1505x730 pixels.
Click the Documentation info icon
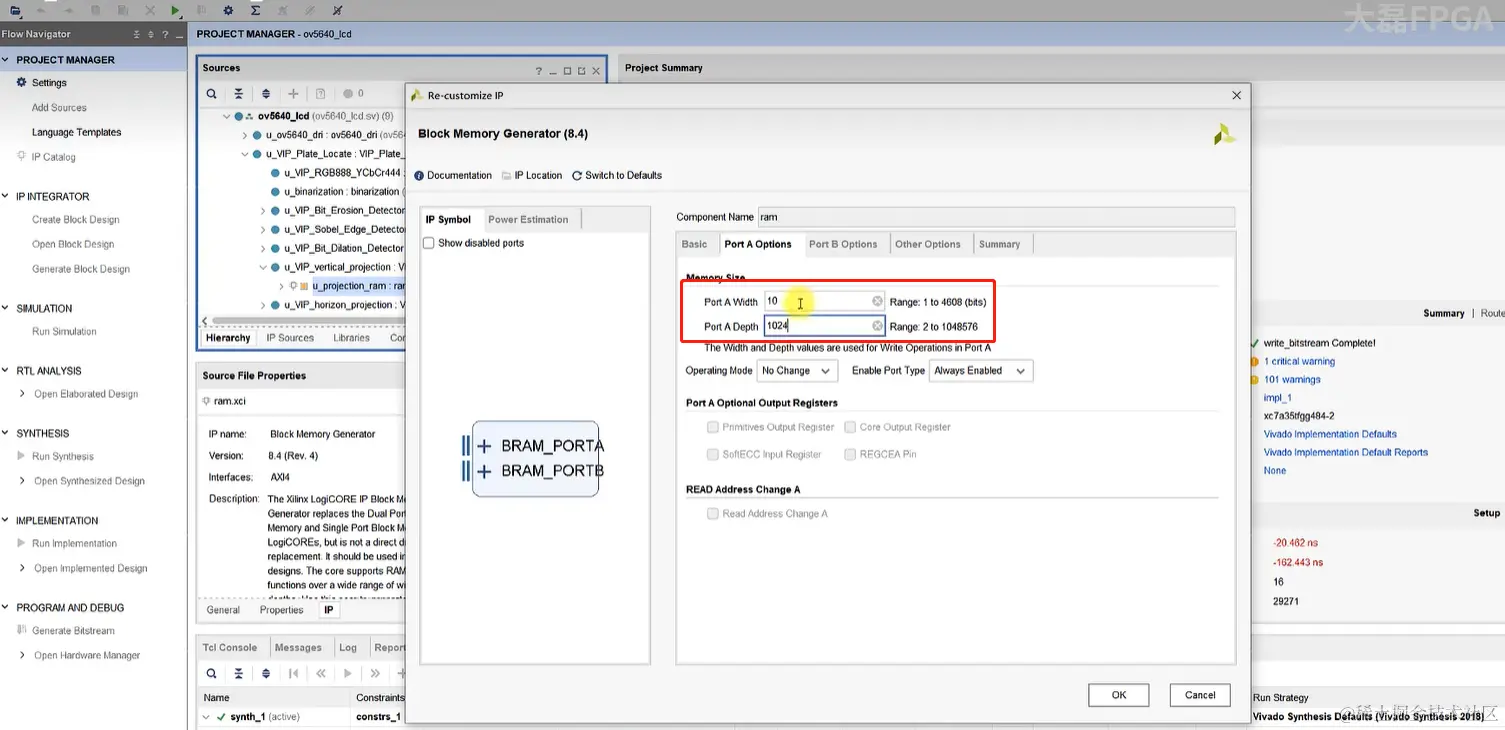point(419,176)
